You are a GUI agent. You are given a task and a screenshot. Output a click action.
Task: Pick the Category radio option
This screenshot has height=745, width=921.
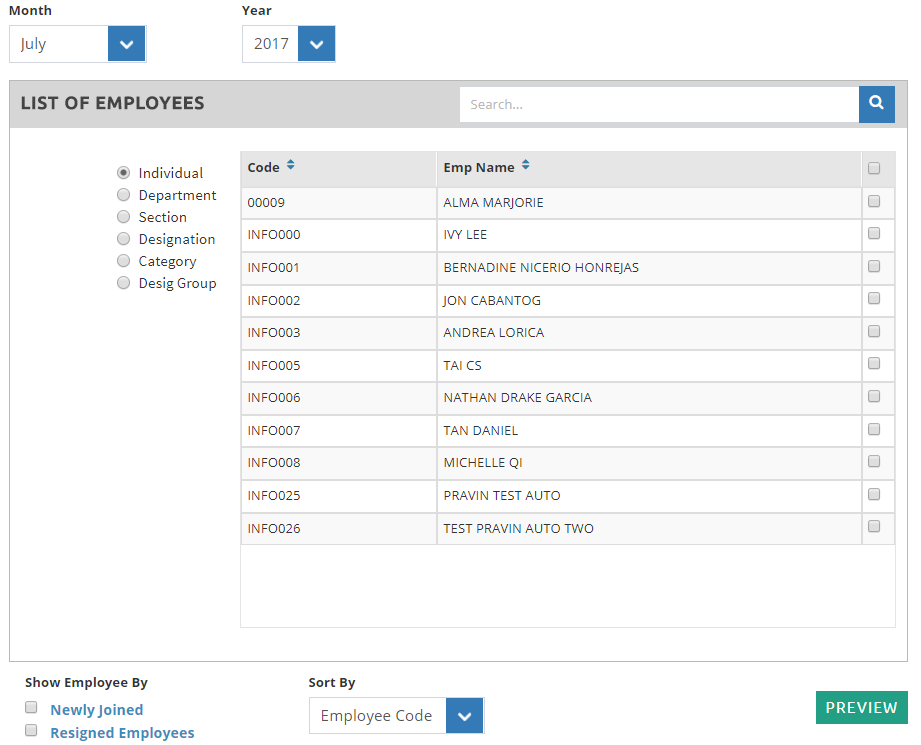pyautogui.click(x=124, y=261)
